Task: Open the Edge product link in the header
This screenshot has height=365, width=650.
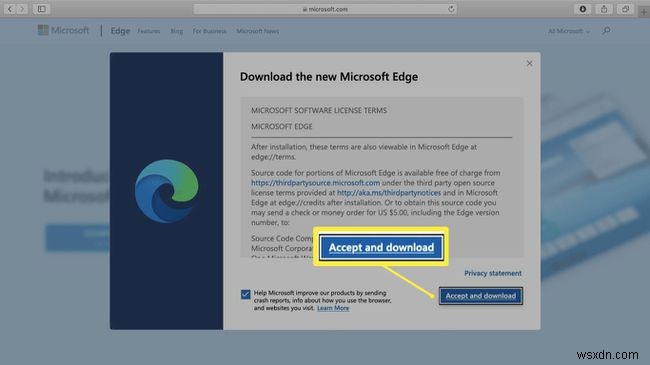Action: pyautogui.click(x=120, y=31)
